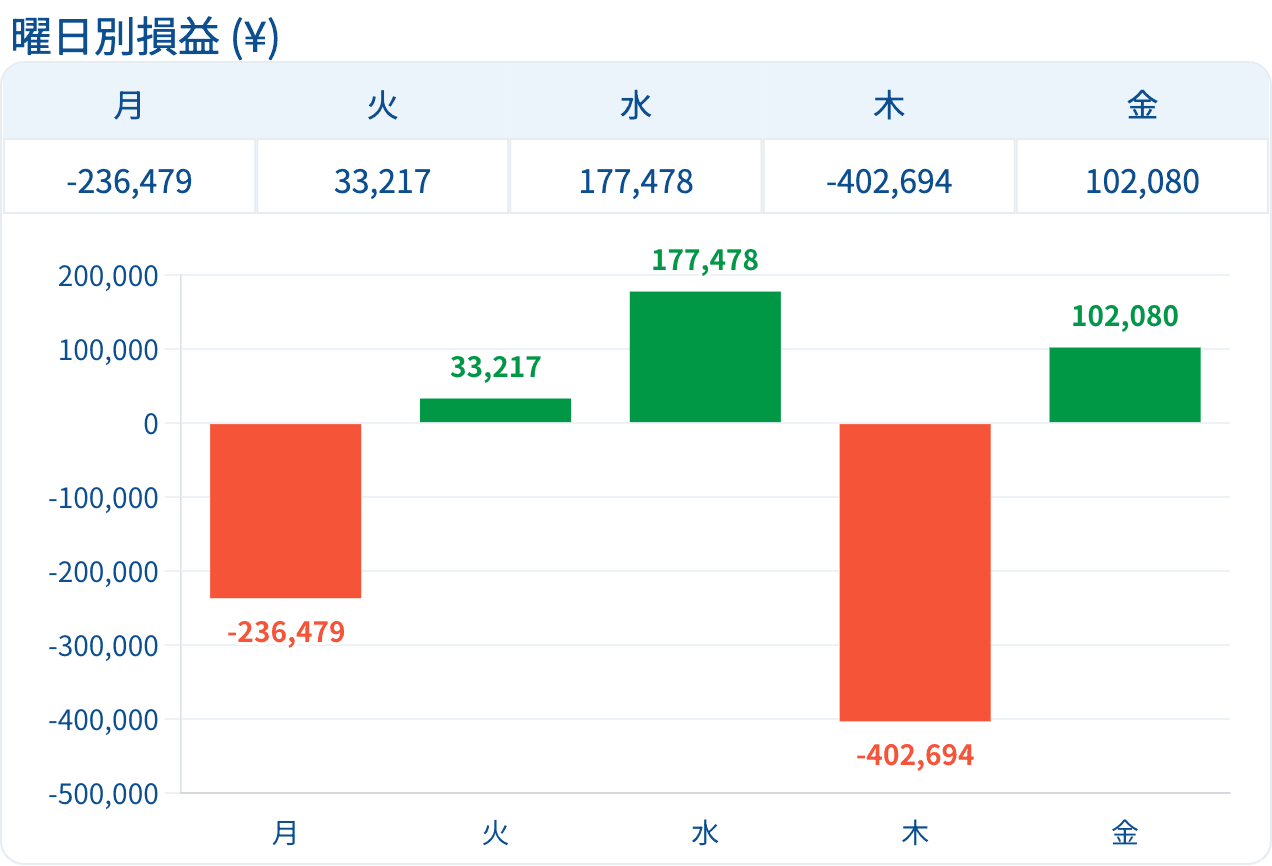This screenshot has width=1272, height=866.
Task: Click the -402,694 label below bar
Action: (915, 755)
